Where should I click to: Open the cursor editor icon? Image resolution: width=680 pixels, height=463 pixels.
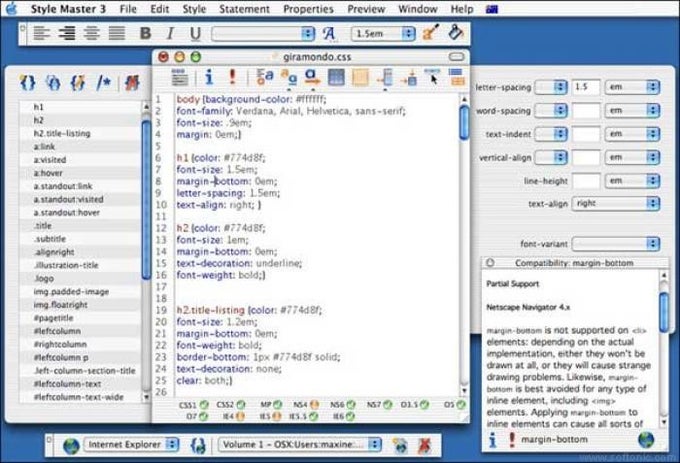432,77
